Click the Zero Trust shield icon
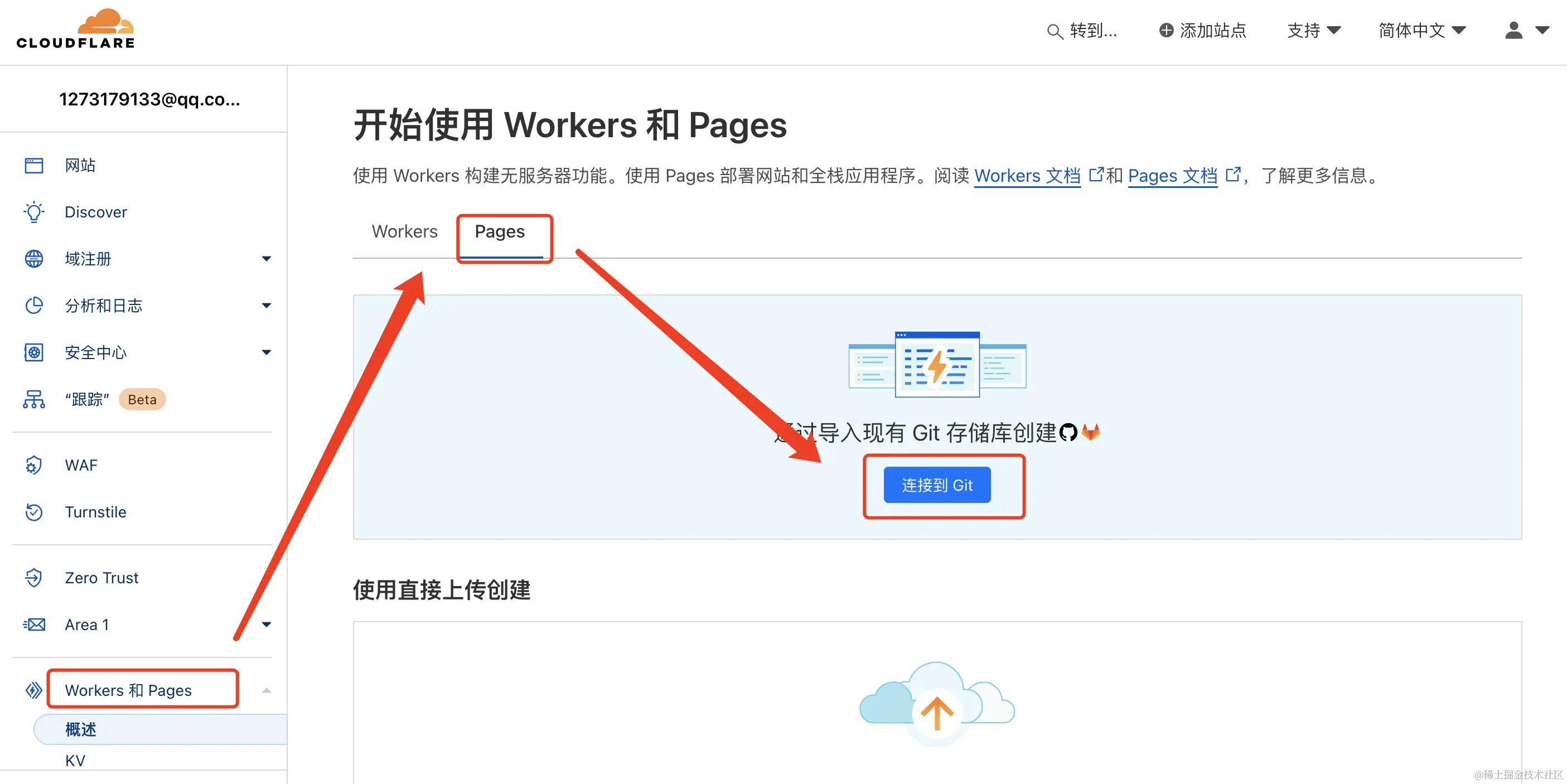Screen dimensions: 1567x784 [34, 578]
